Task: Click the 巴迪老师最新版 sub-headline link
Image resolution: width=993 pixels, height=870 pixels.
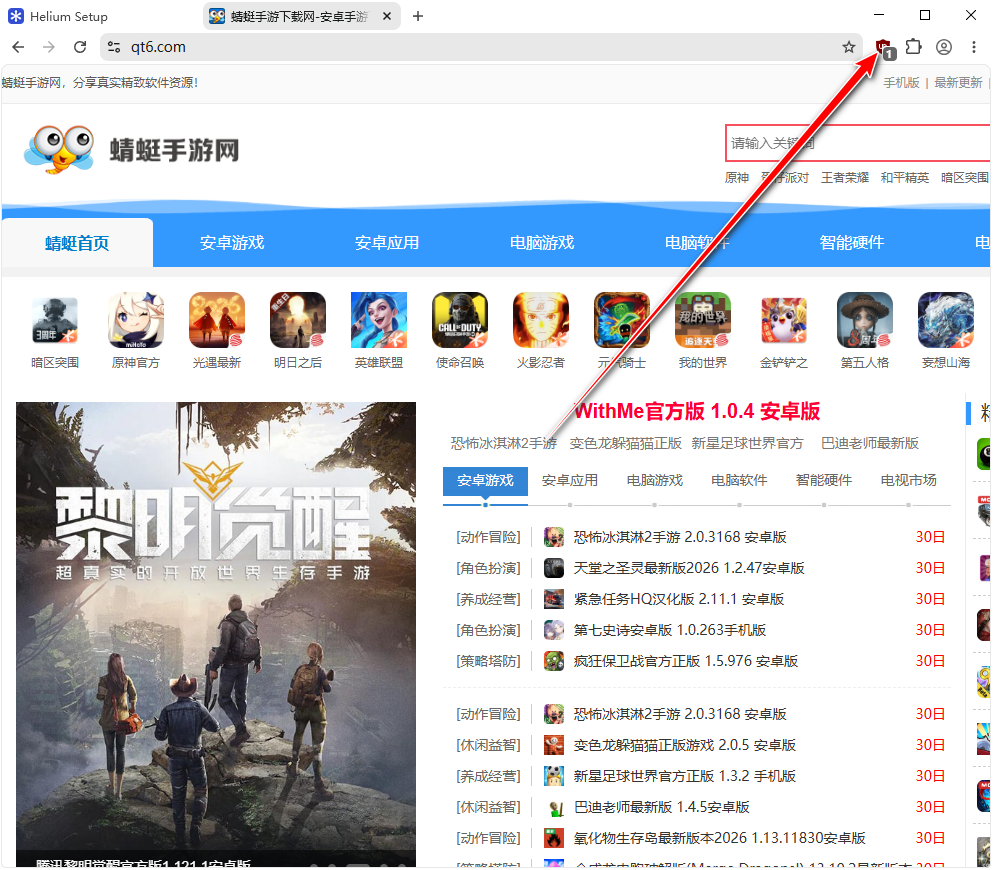Action: (x=870, y=443)
